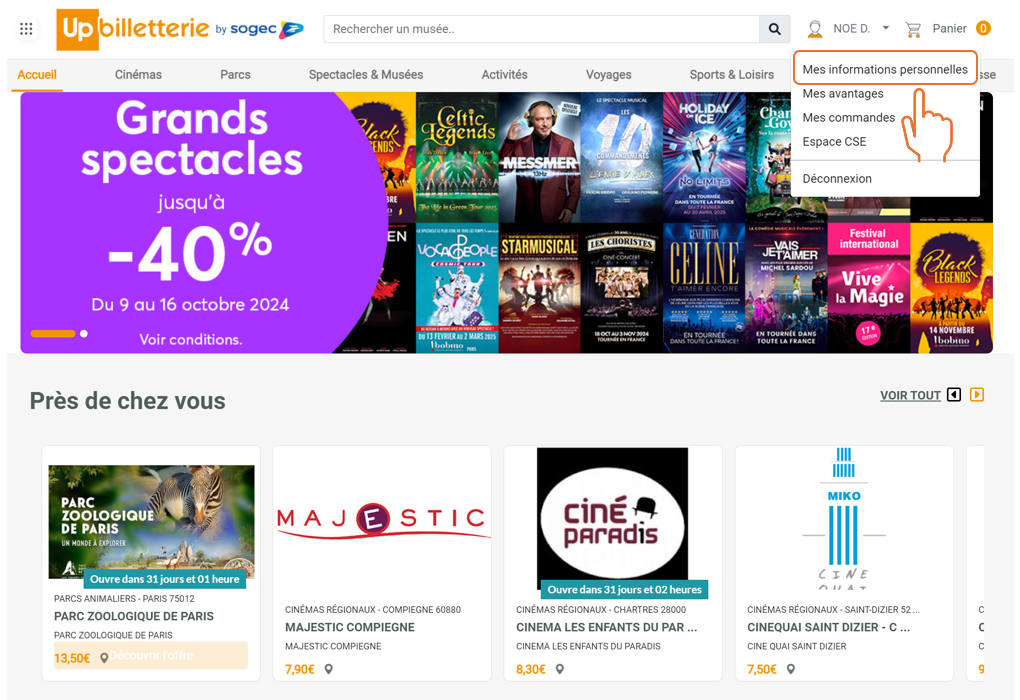Open the Parc Zoologique de Paris thumbnail
1020x700 pixels.
click(x=152, y=522)
